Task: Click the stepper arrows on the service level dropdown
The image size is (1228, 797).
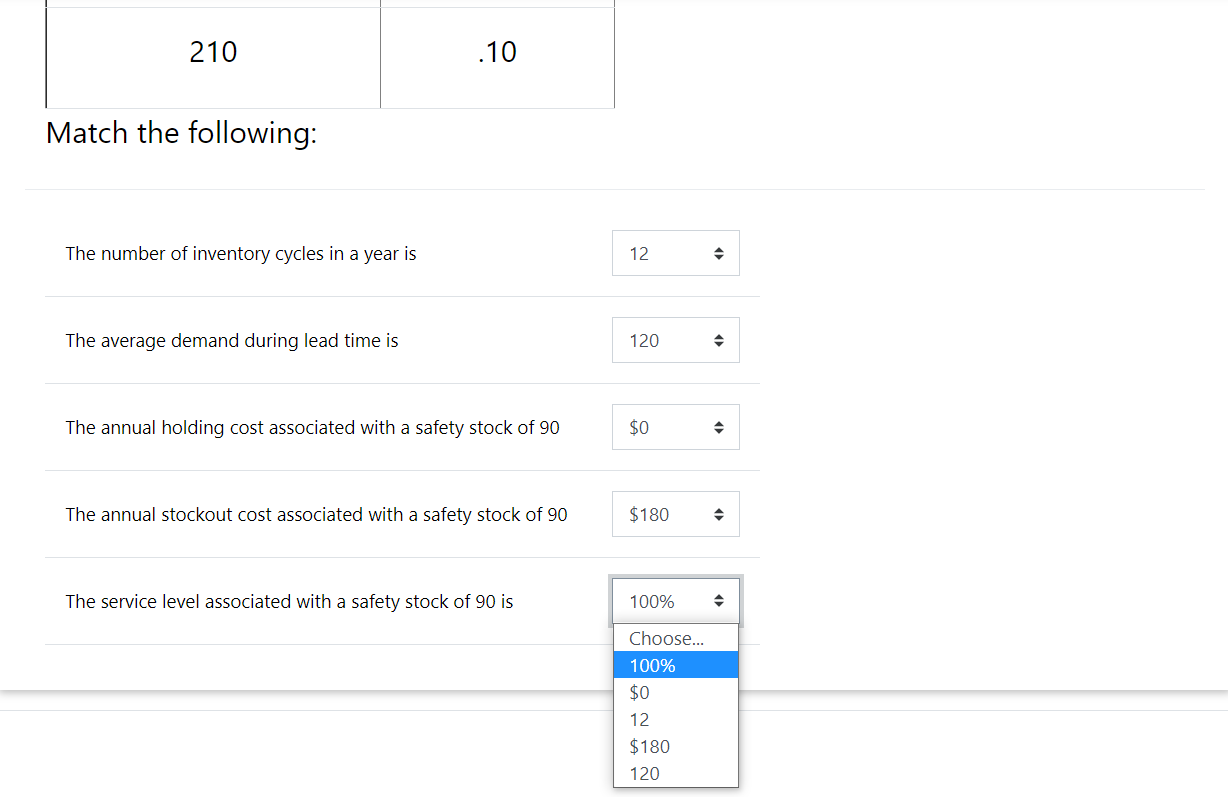Action: point(719,601)
